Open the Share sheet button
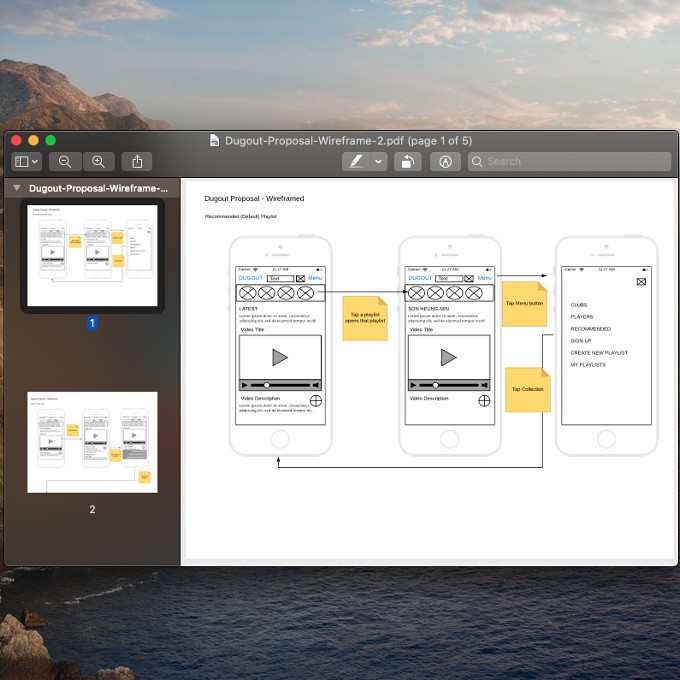 click(137, 161)
